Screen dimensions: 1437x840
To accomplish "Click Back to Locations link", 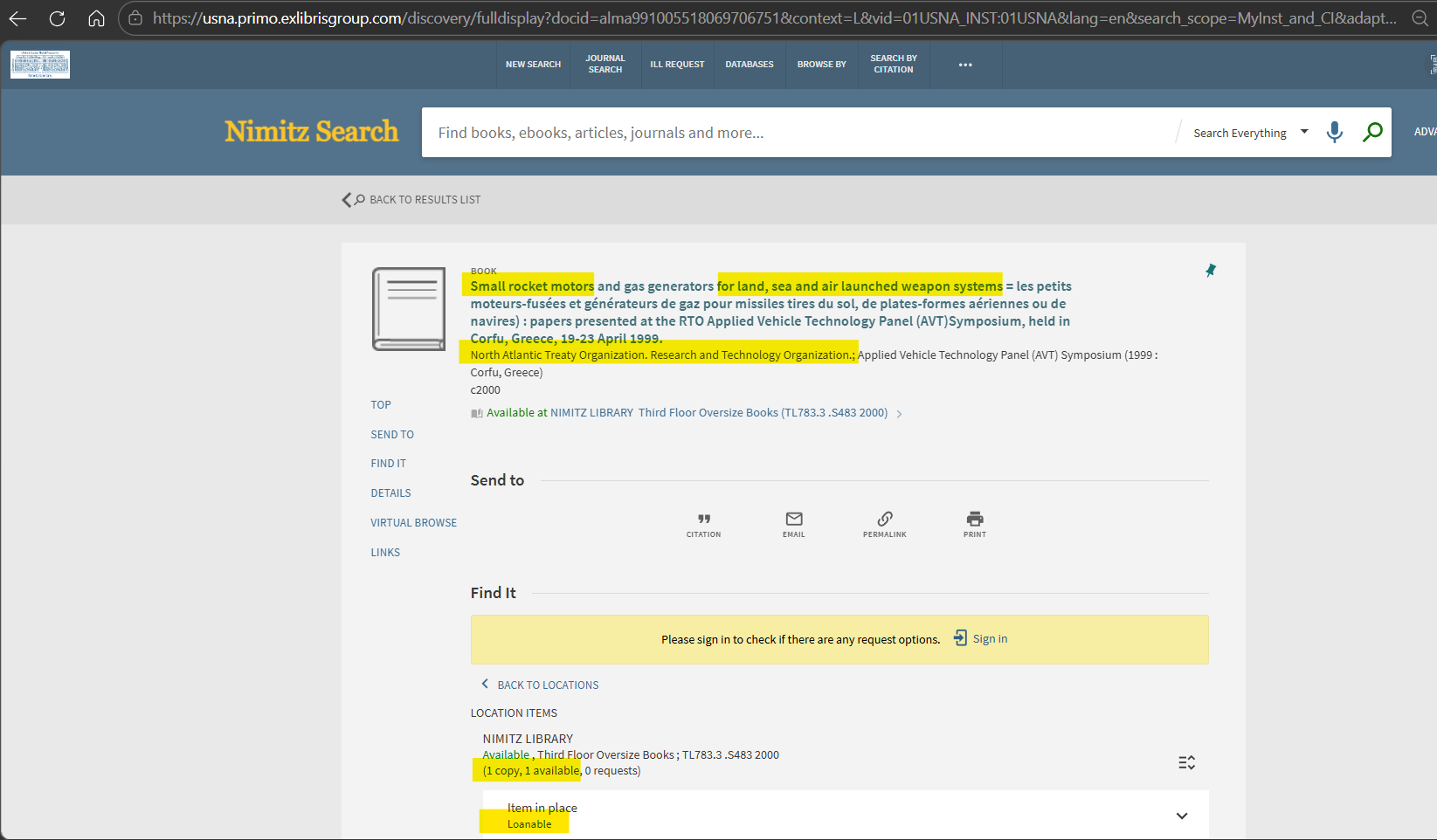I will click(547, 685).
